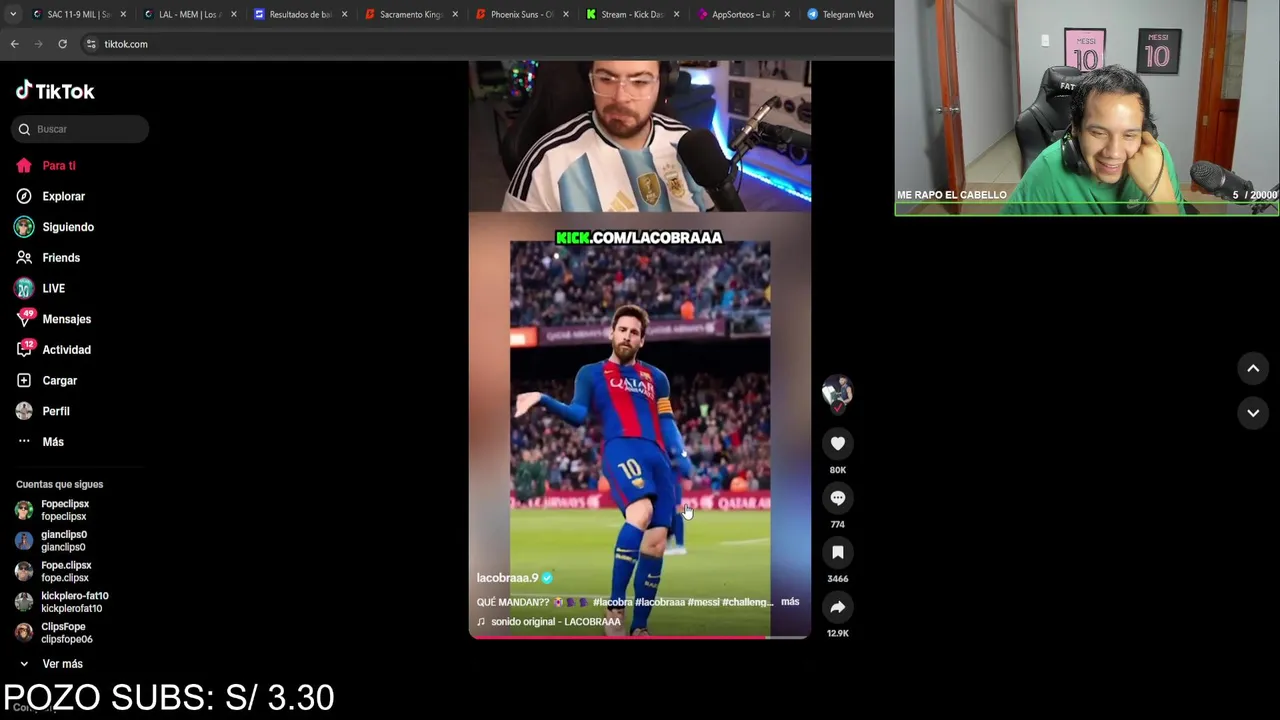Go to previous video with up chevron
Image resolution: width=1280 pixels, height=720 pixels.
[1253, 368]
